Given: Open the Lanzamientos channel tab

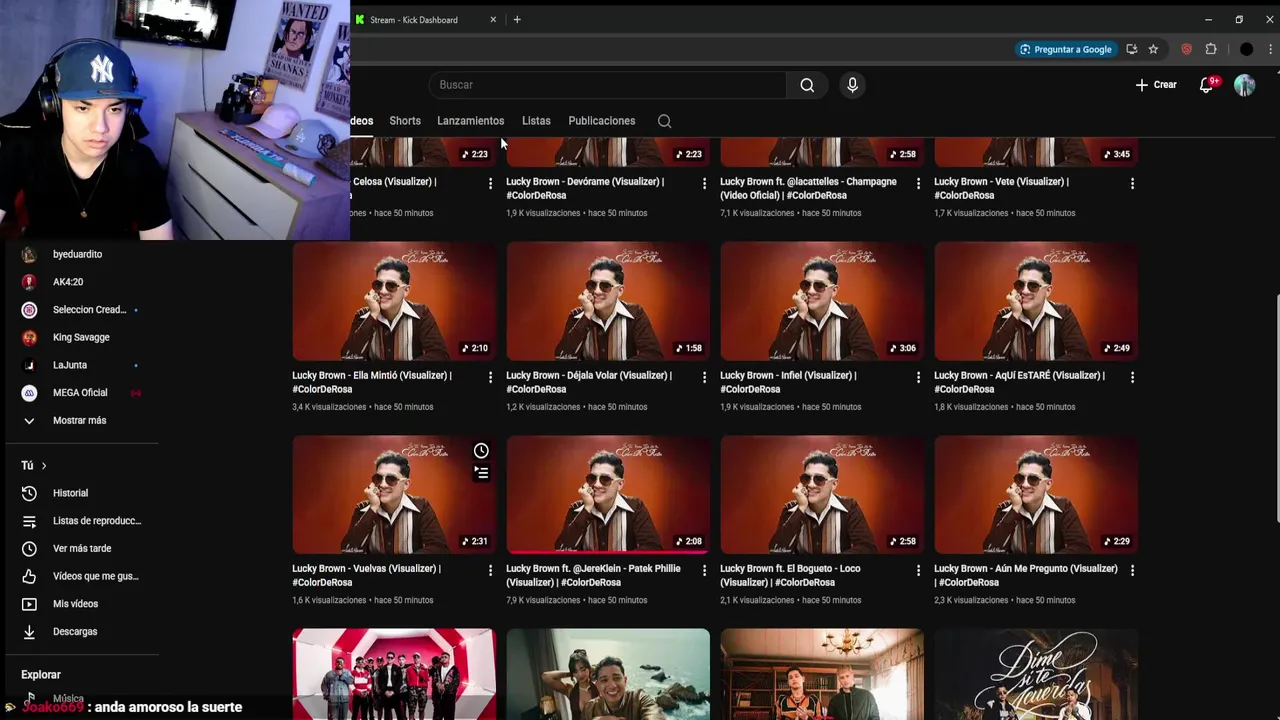Looking at the screenshot, I should tap(470, 121).
